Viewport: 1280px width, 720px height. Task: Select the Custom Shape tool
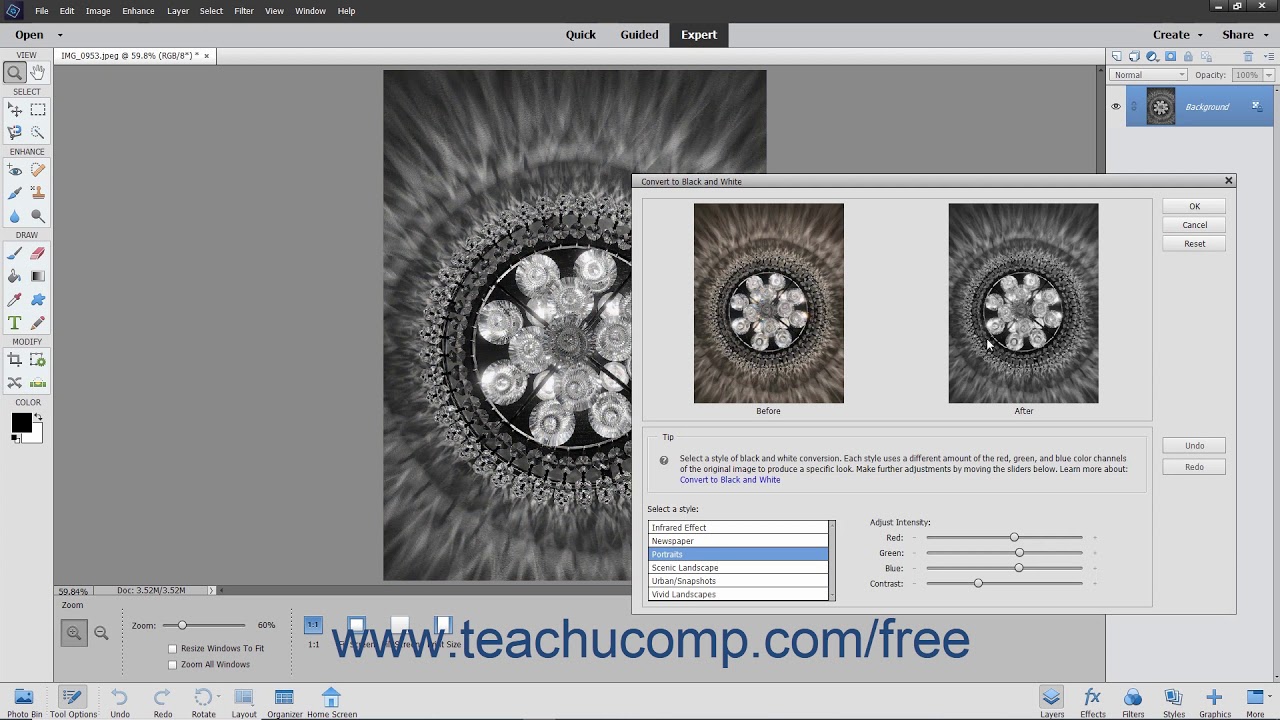tap(38, 300)
